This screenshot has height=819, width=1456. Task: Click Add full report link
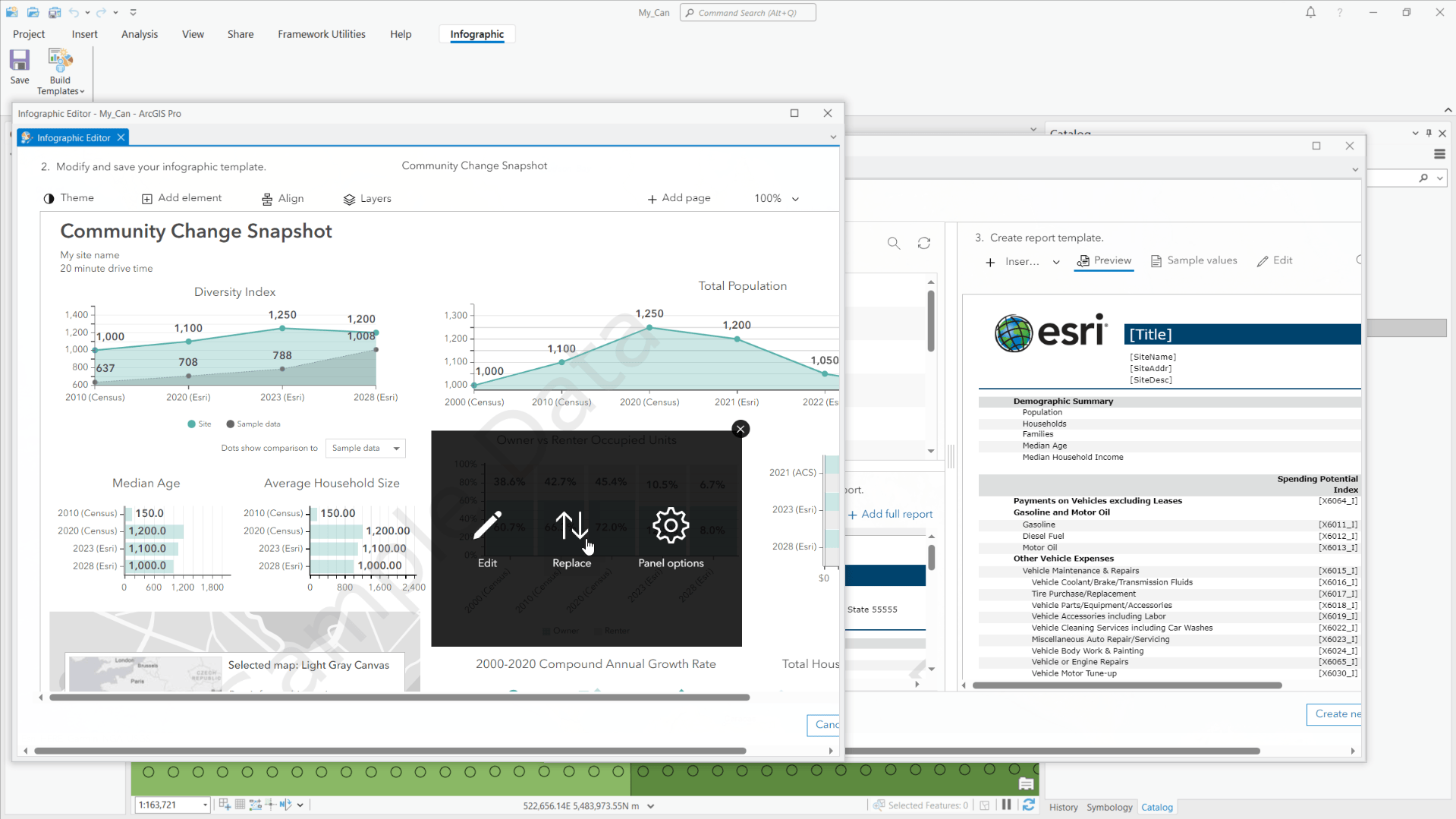point(891,514)
